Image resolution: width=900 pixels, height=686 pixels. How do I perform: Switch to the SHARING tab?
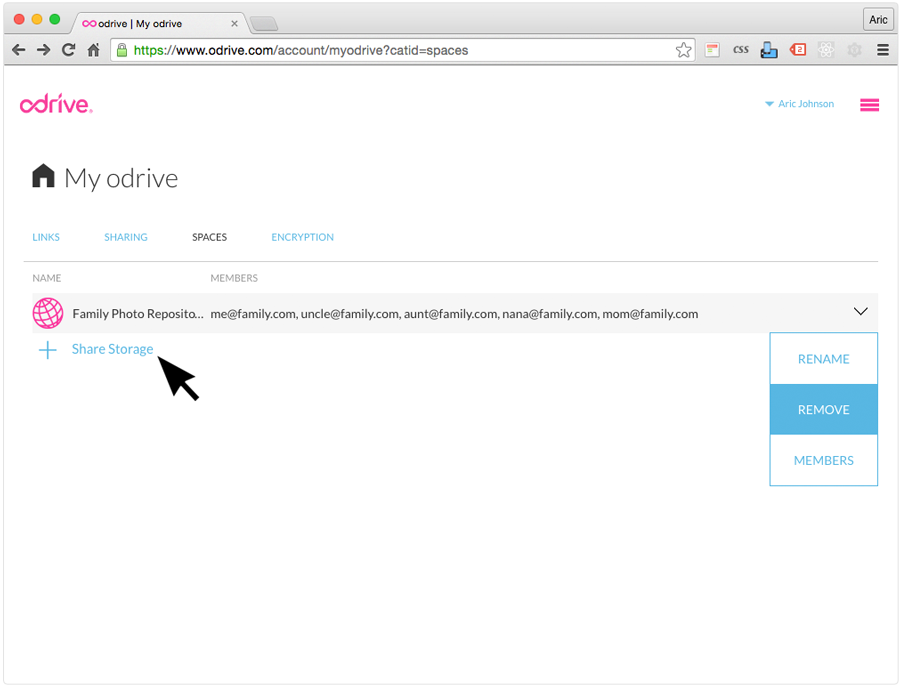126,237
